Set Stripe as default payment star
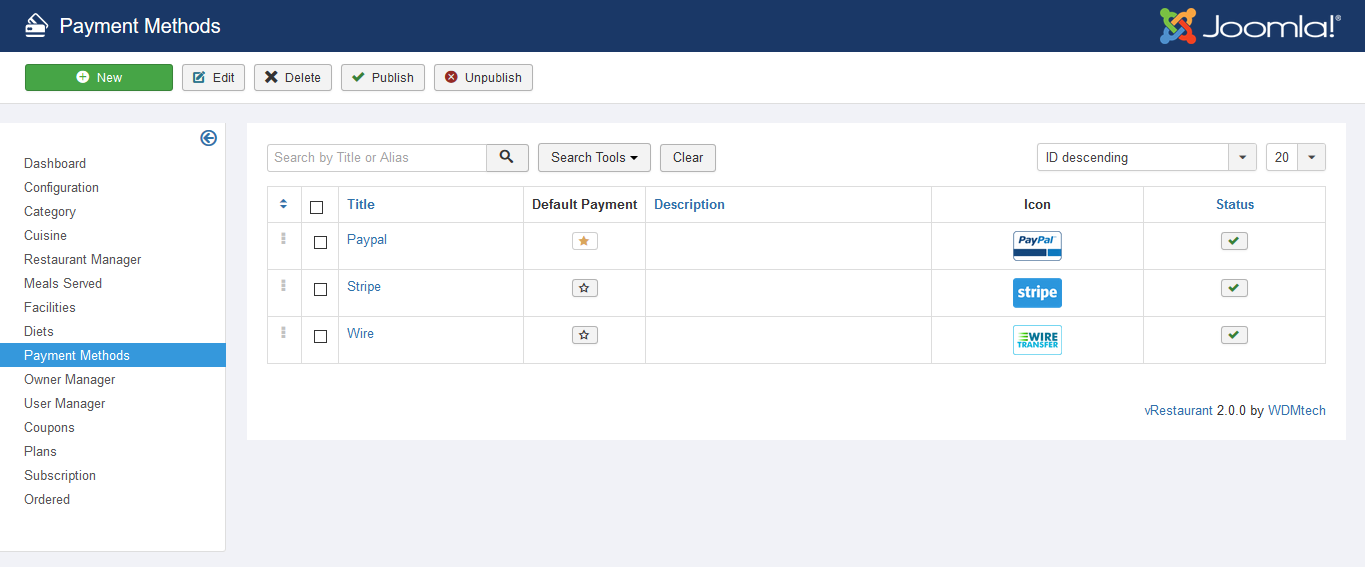 [x=584, y=288]
